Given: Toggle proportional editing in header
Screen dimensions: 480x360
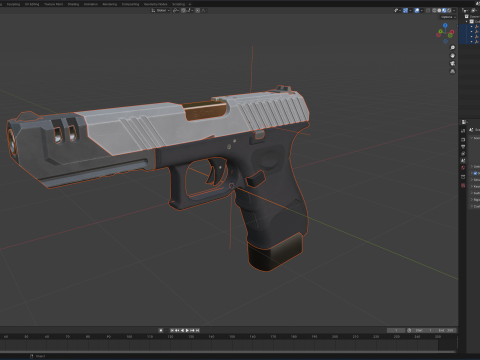Looking at the screenshot, I should click(x=197, y=10).
